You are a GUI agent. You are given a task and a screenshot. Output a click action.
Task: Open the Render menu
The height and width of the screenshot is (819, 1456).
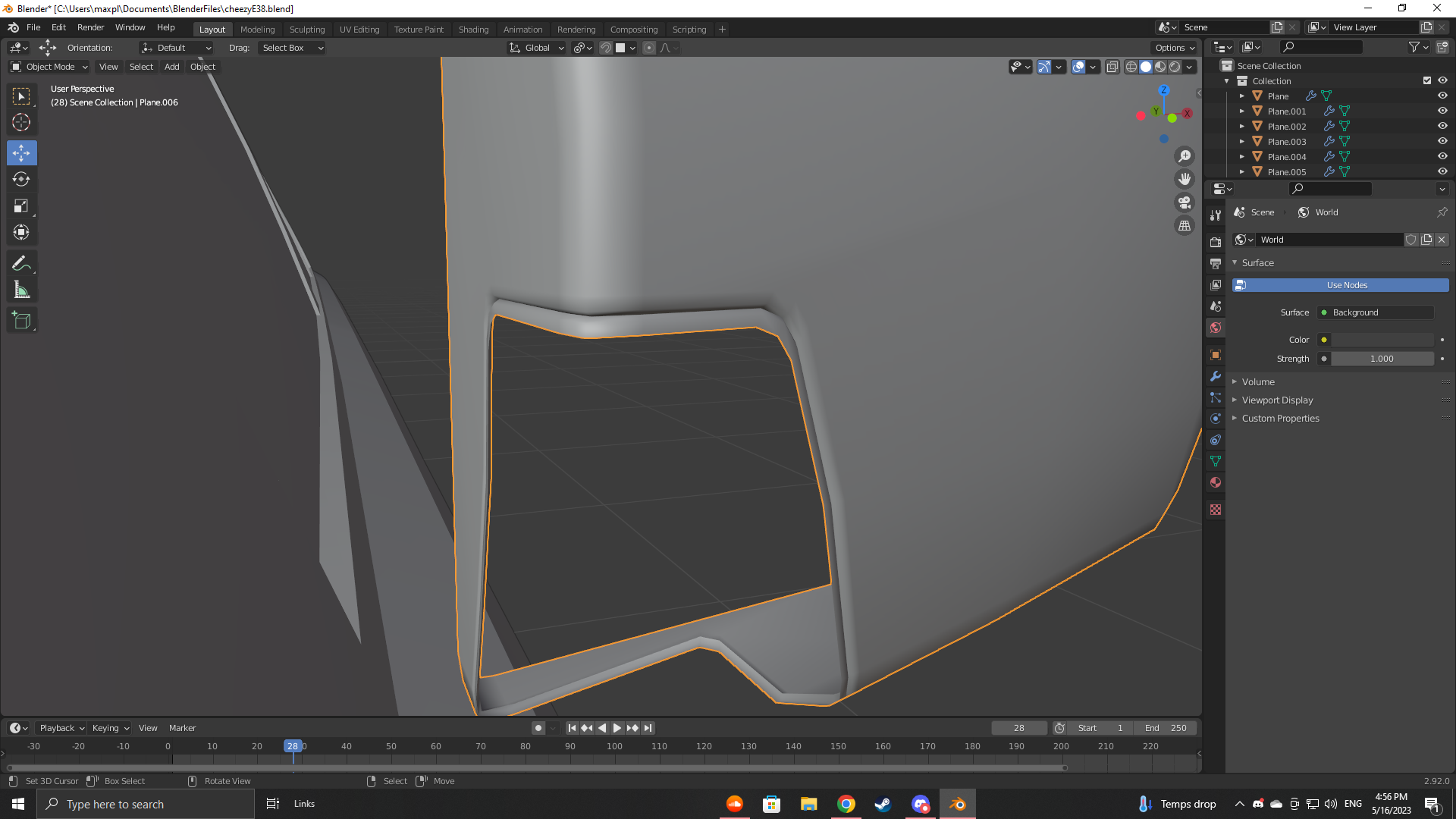click(x=90, y=27)
